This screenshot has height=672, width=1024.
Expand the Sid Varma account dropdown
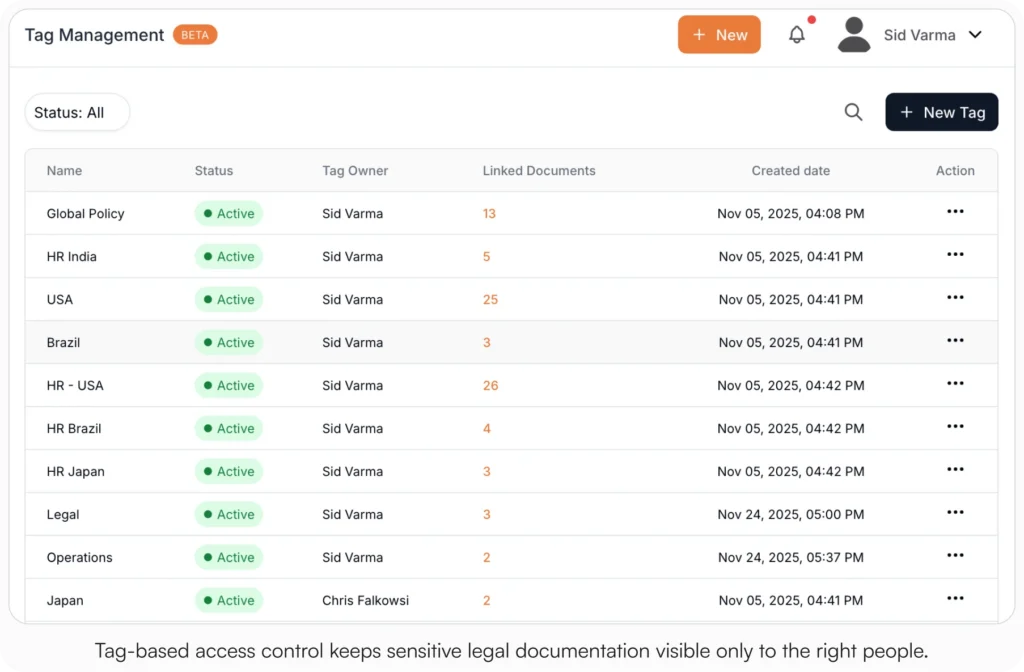975,35
